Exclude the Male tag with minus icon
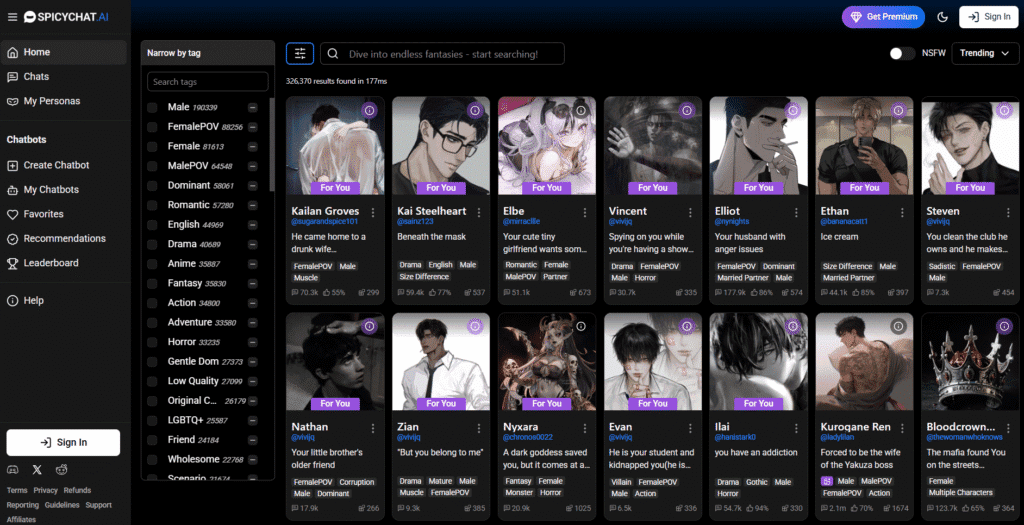Image resolution: width=1024 pixels, height=525 pixels. 253,107
